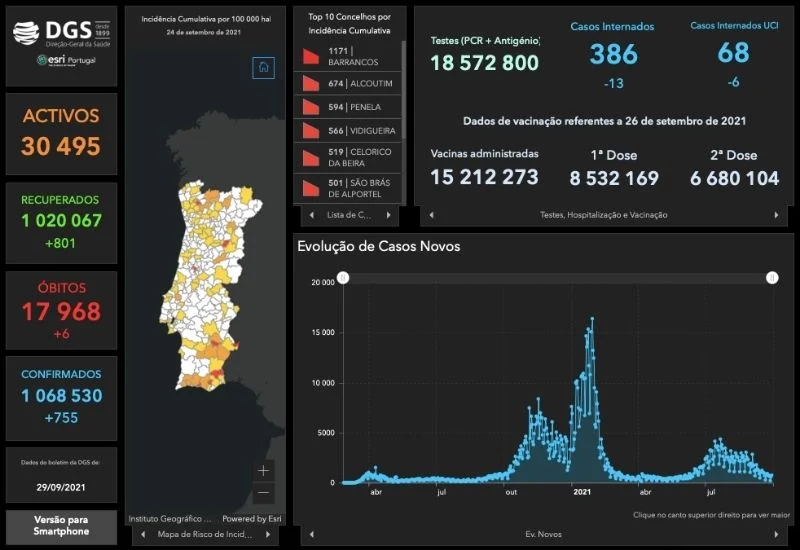Viewport: 800px width, 550px height.
Task: Click Casos Internados value 386
Action: (x=613, y=54)
